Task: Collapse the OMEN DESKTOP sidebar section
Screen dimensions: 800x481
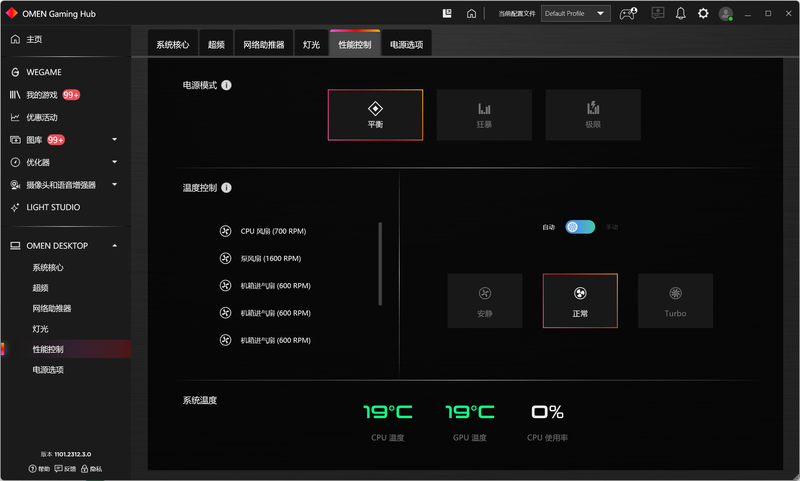Action: pos(115,246)
